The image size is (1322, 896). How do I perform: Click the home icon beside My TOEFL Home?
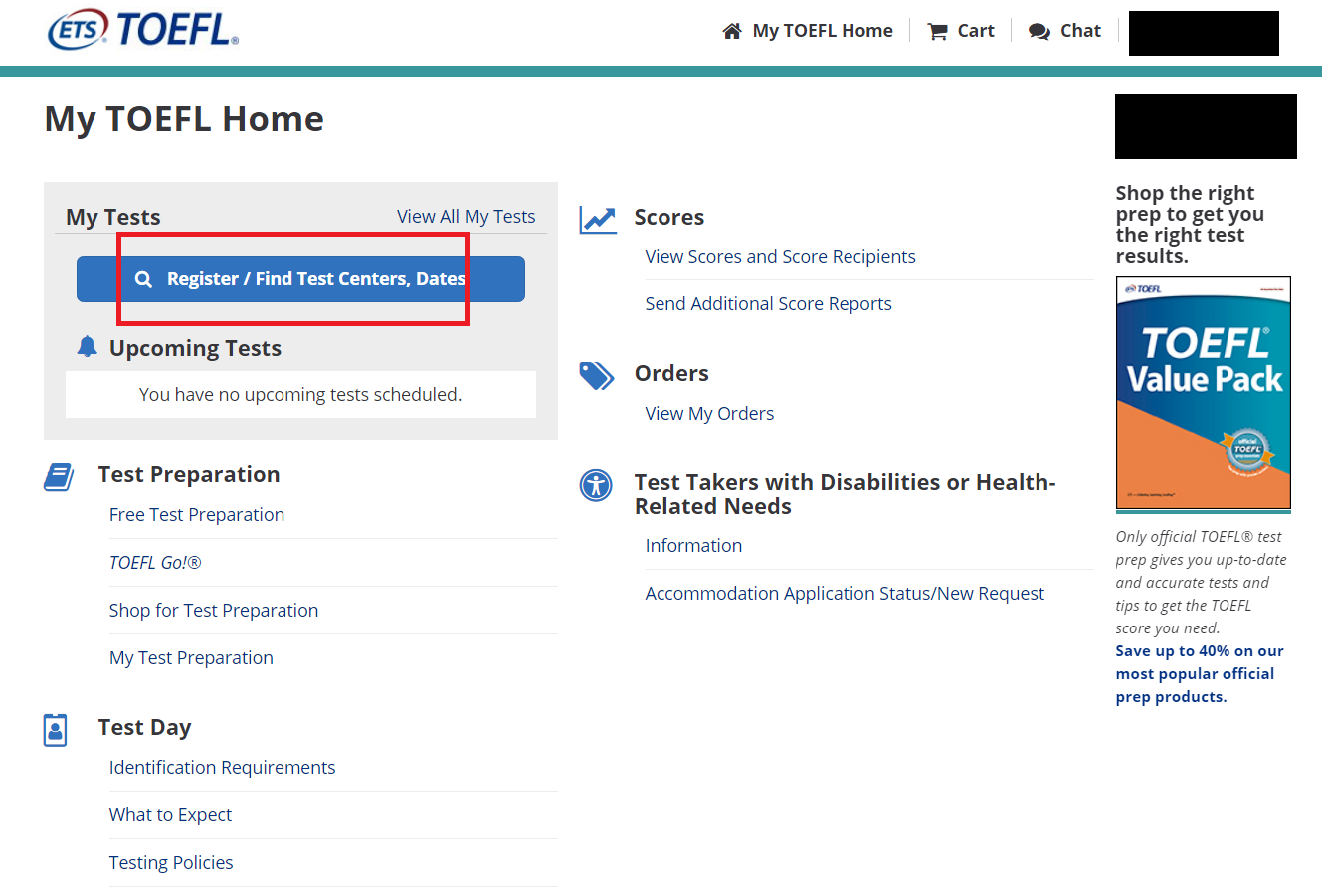click(x=732, y=31)
